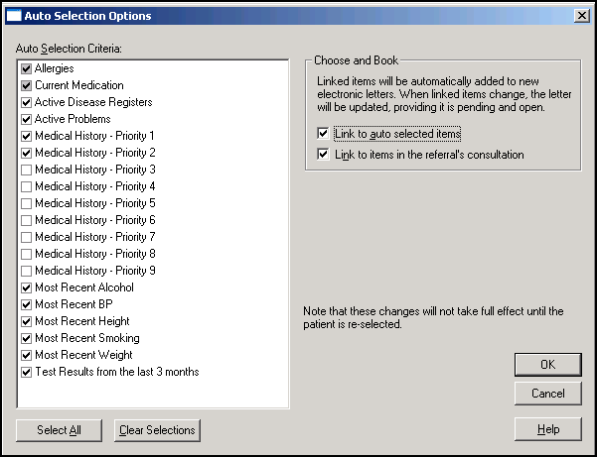The height and width of the screenshot is (457, 597).
Task: Click the Clear Selections button
Action: point(157,430)
